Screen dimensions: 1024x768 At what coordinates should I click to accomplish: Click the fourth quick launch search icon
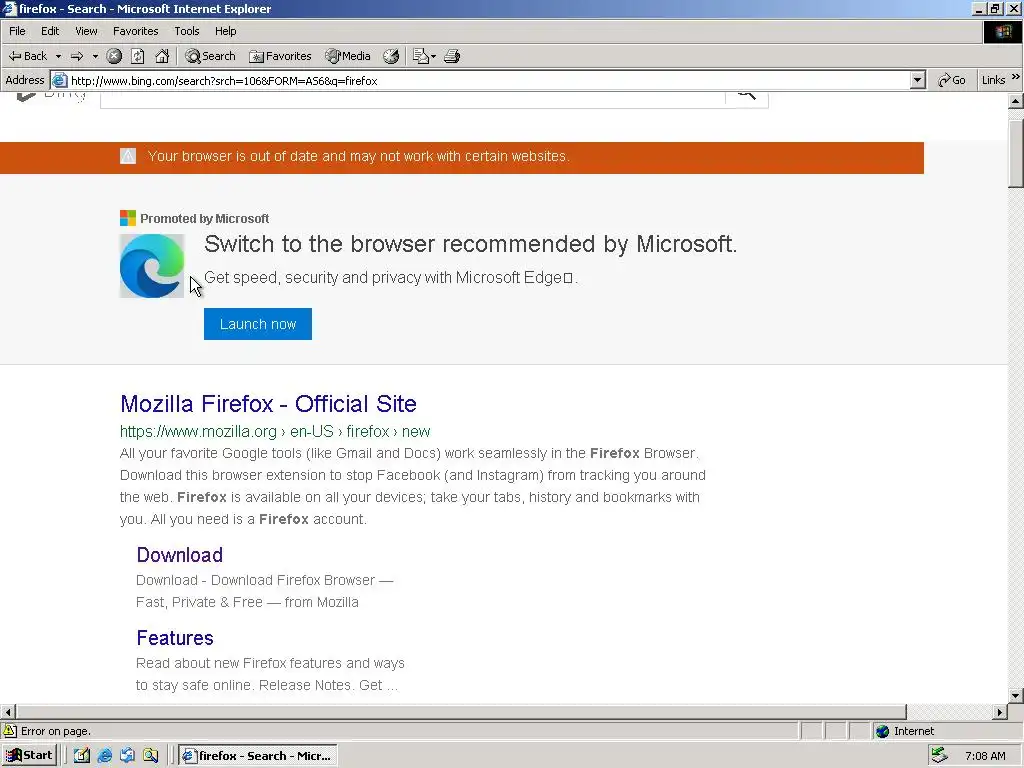[x=151, y=756]
